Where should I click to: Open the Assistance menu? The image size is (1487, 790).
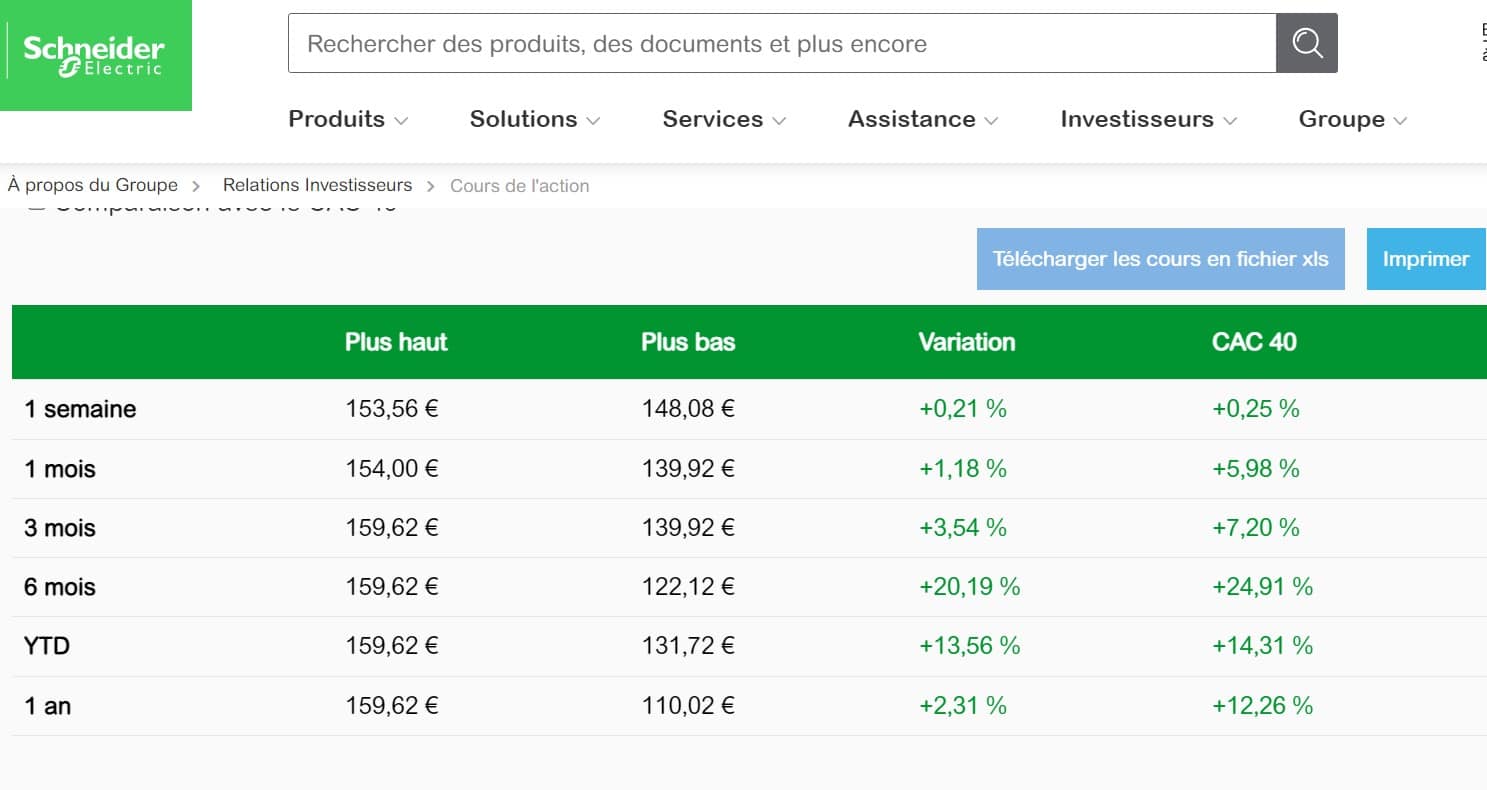[923, 119]
